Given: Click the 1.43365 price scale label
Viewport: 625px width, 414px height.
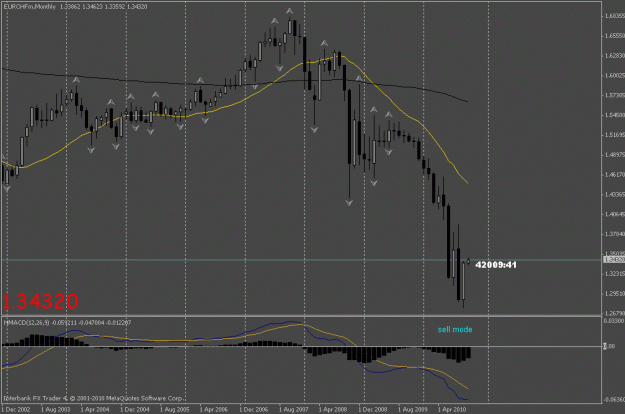Looking at the screenshot, I should pyautogui.click(x=614, y=194).
